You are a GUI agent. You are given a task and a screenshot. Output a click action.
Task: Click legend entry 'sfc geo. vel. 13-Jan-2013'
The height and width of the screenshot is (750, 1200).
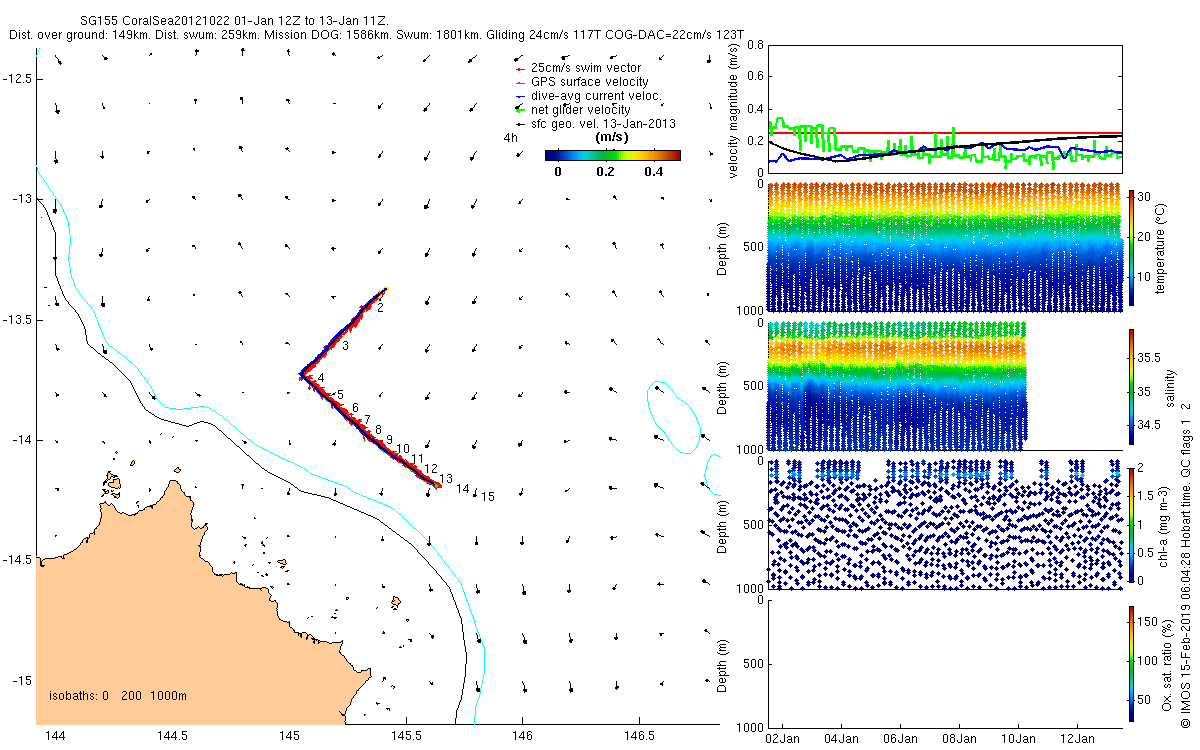click(x=603, y=123)
